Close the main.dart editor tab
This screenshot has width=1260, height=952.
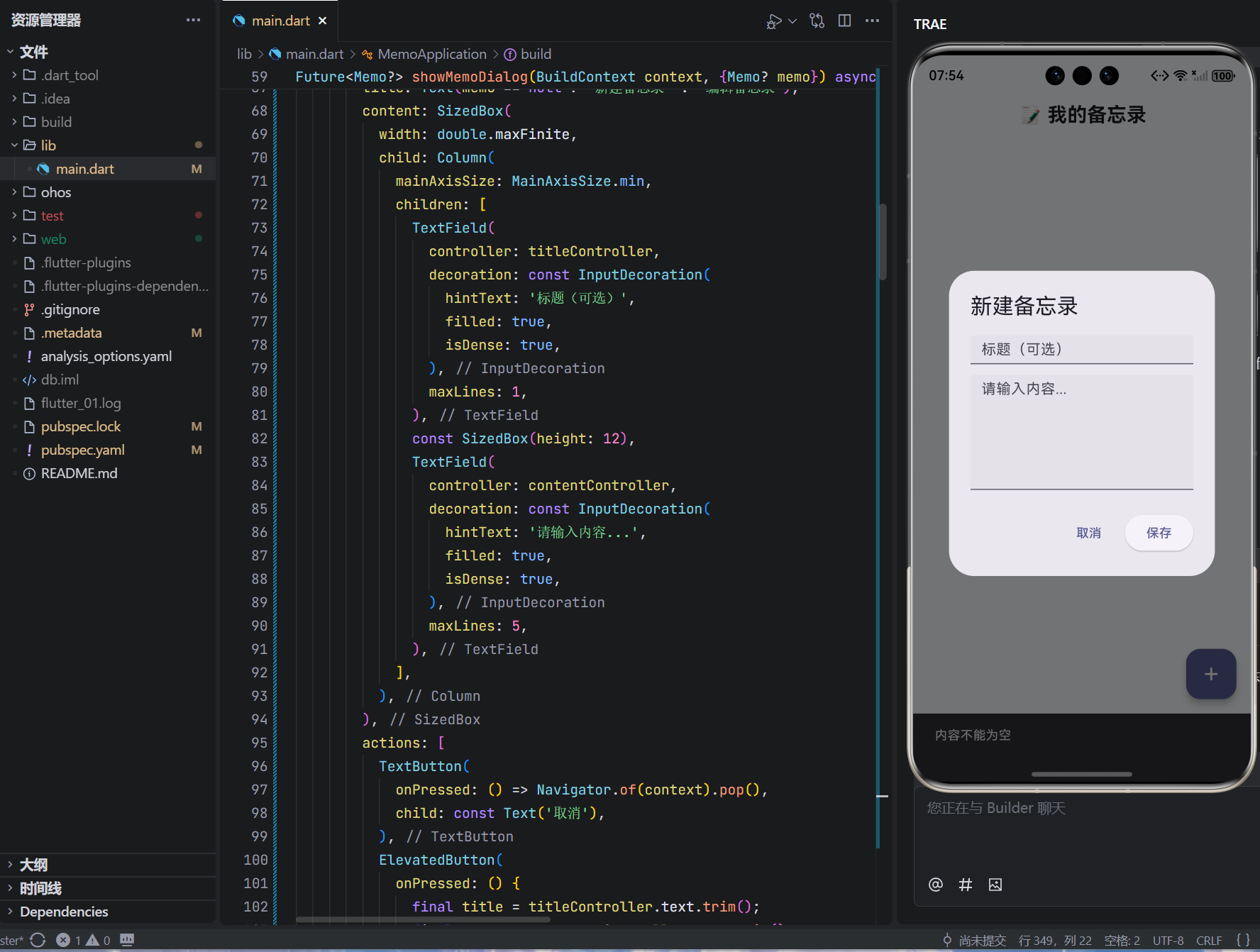323,21
